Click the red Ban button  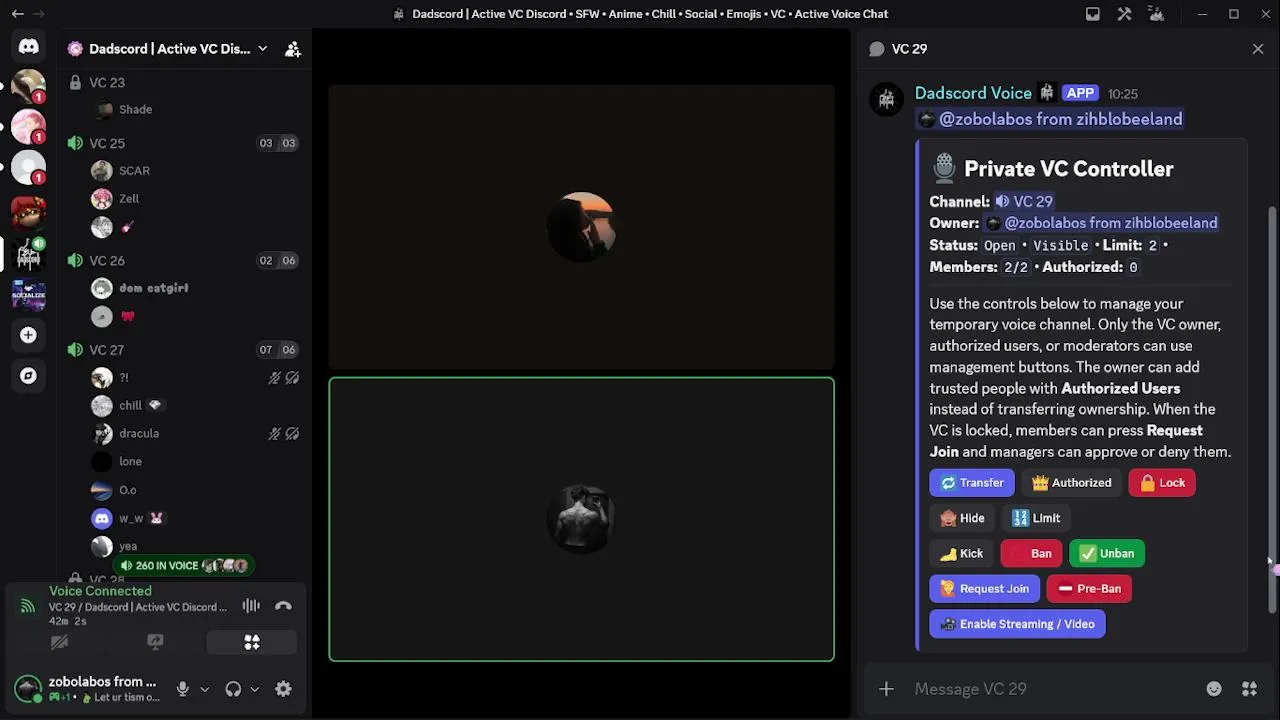point(1031,554)
